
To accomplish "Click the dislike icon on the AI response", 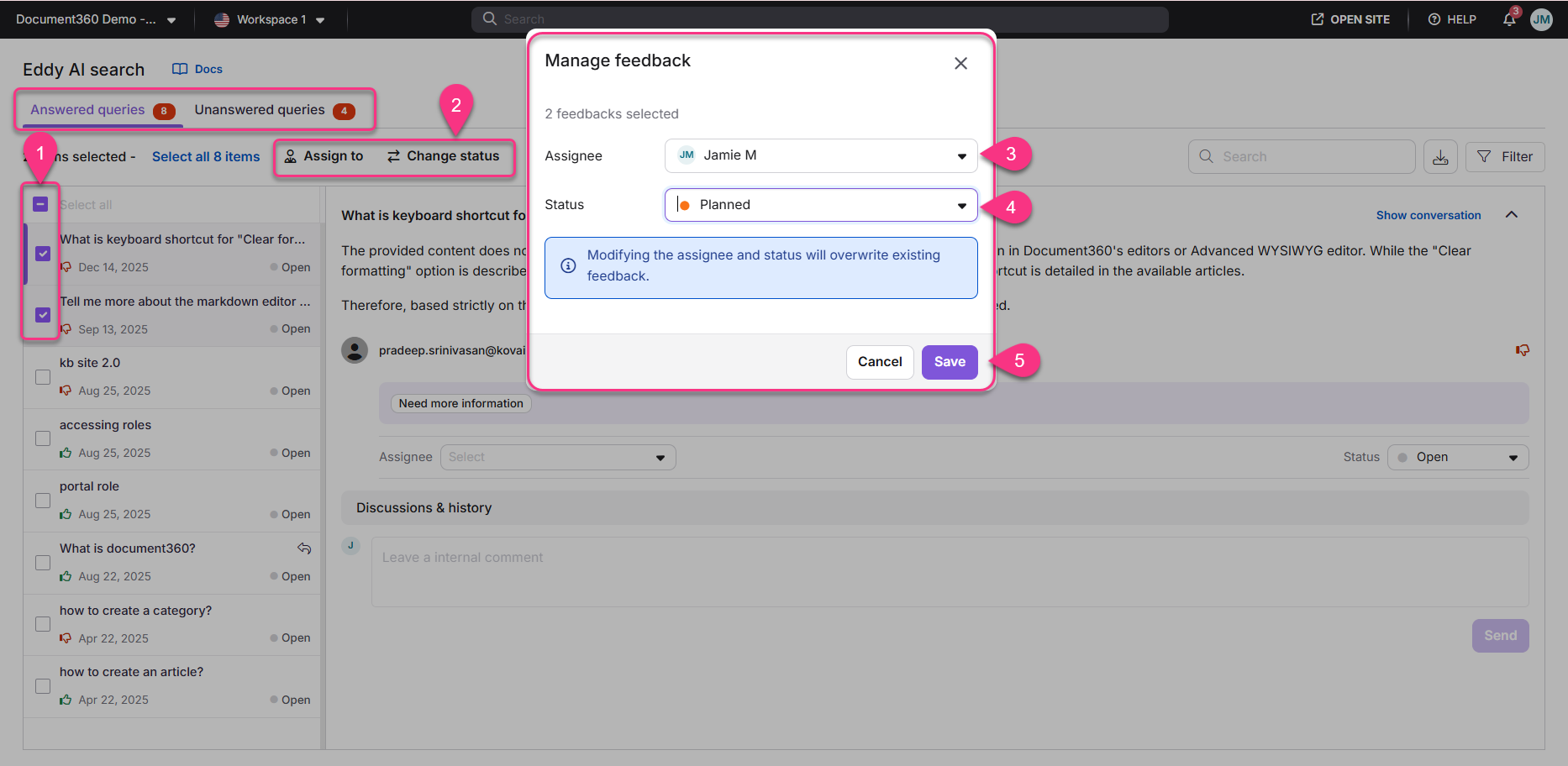I will tap(1522, 350).
